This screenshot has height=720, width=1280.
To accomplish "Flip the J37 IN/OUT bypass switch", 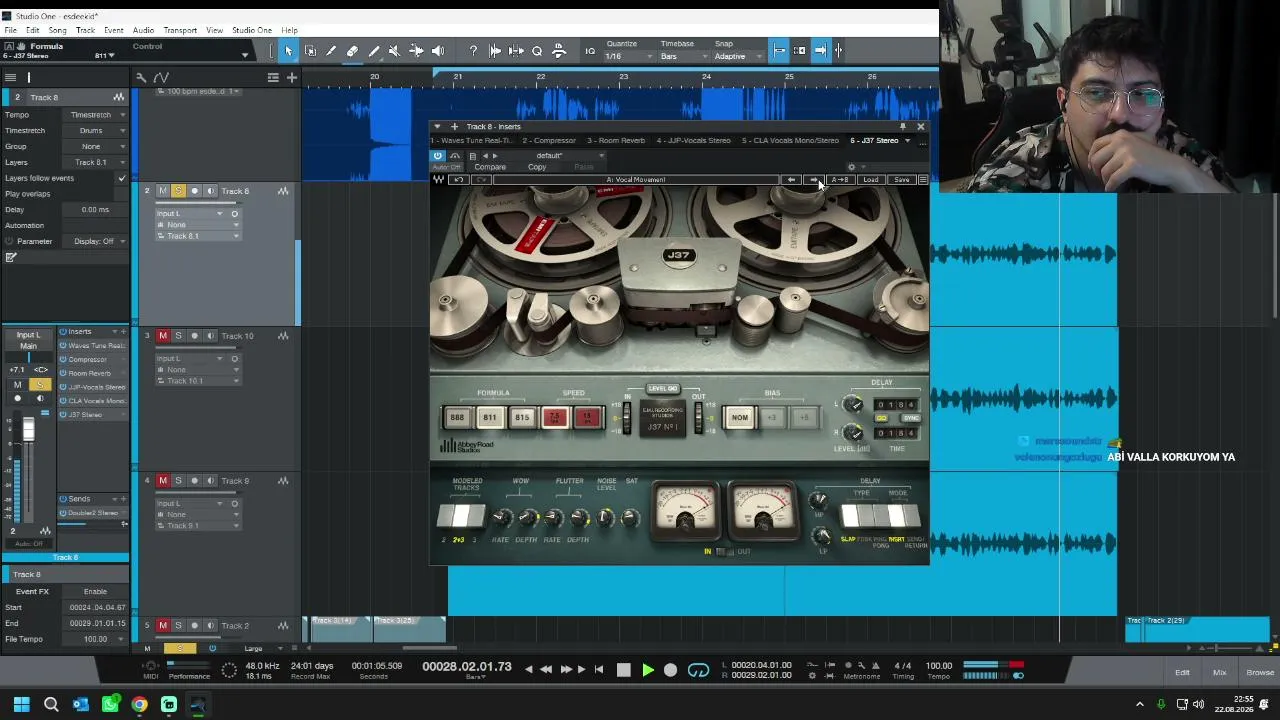I will pyautogui.click(x=726, y=552).
